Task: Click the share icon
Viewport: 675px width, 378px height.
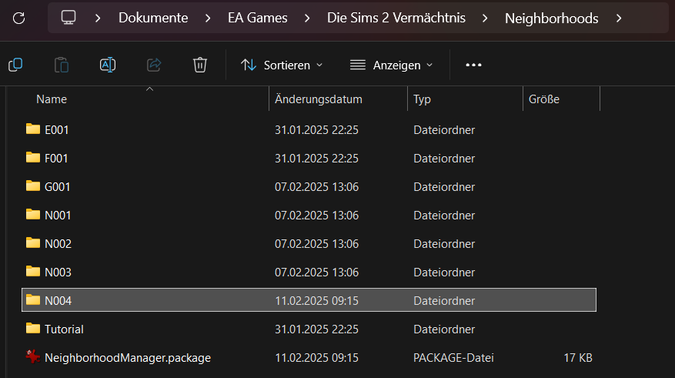Action: pos(154,65)
